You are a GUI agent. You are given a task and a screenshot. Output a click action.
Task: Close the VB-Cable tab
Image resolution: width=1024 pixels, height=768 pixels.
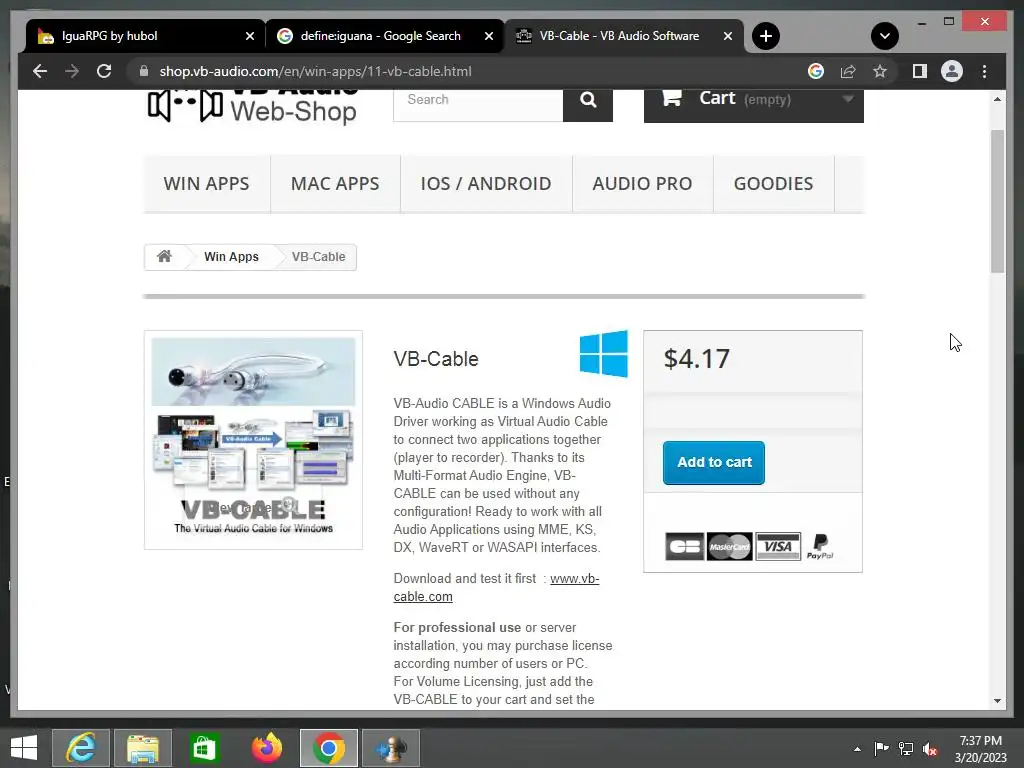tap(728, 36)
